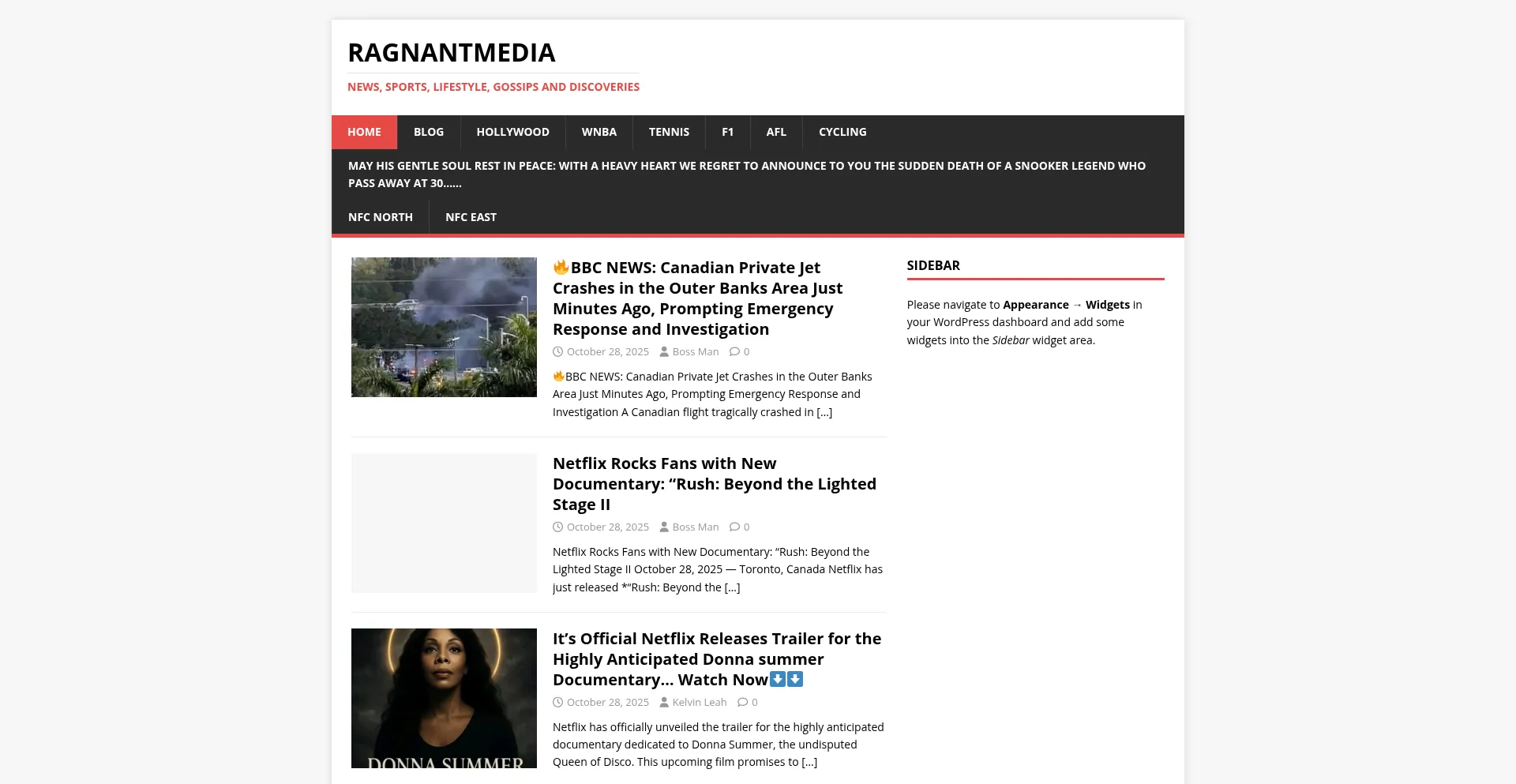Click the Boss Man author link on BBC post
1516x784 pixels.
click(x=695, y=352)
